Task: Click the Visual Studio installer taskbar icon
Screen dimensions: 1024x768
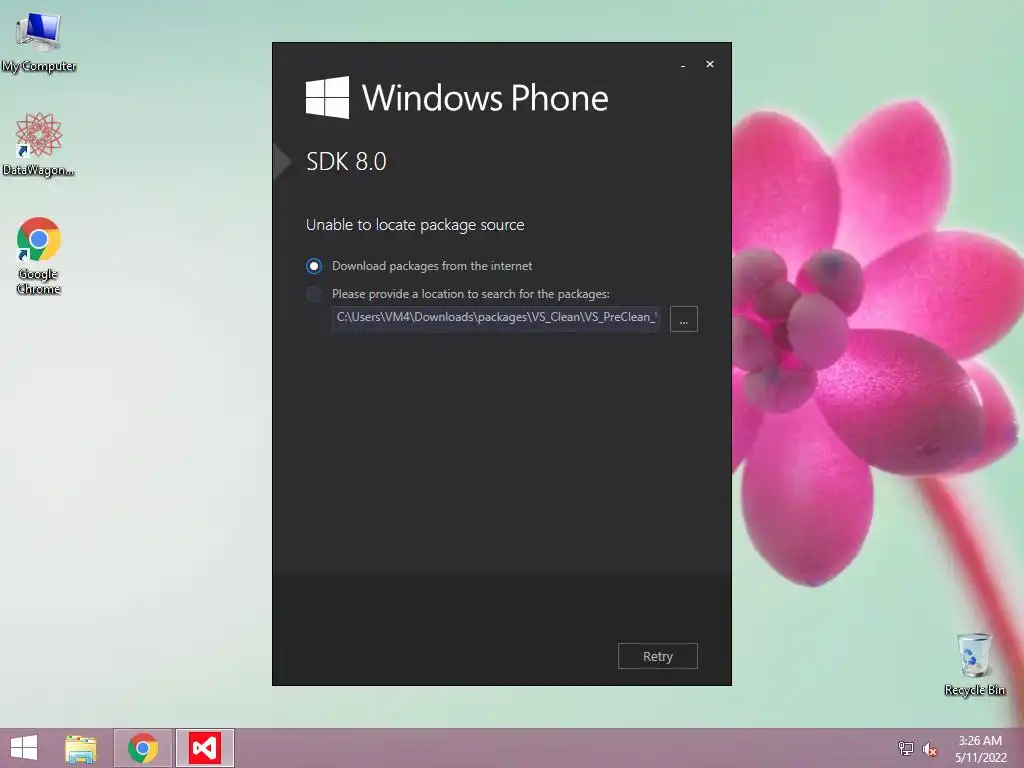Action: (204, 748)
